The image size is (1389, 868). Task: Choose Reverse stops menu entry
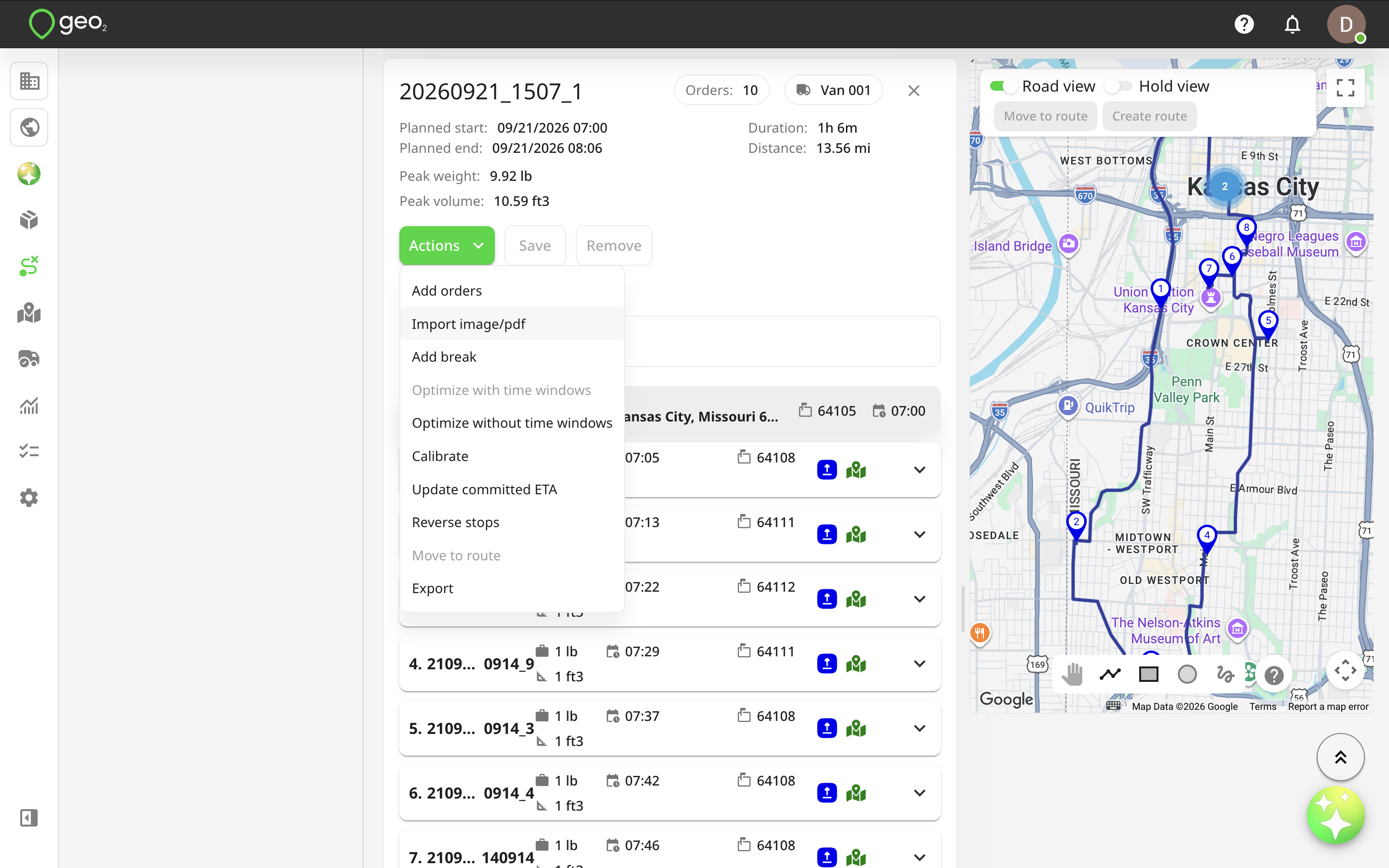(x=511, y=522)
